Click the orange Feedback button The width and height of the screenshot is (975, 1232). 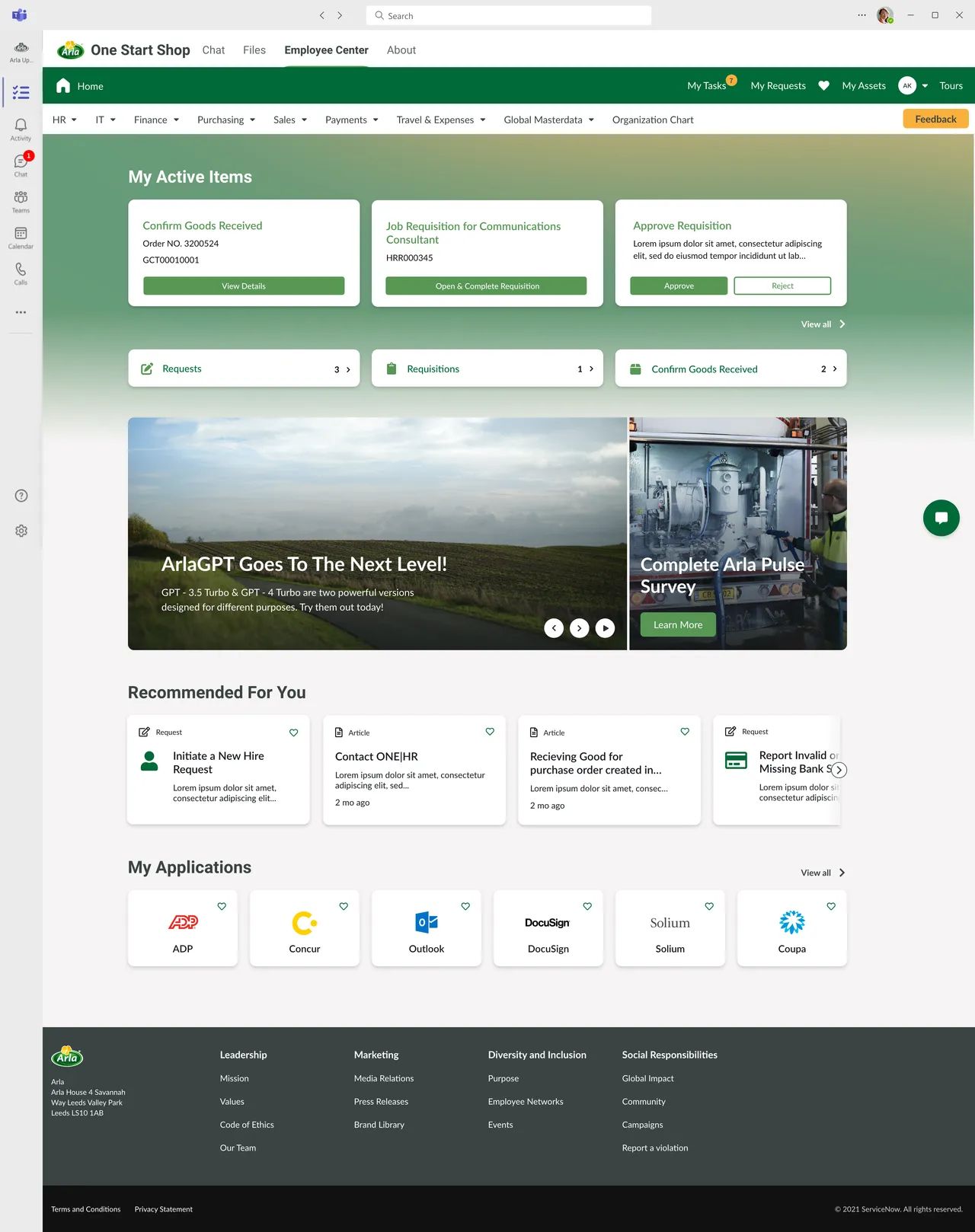(x=935, y=119)
